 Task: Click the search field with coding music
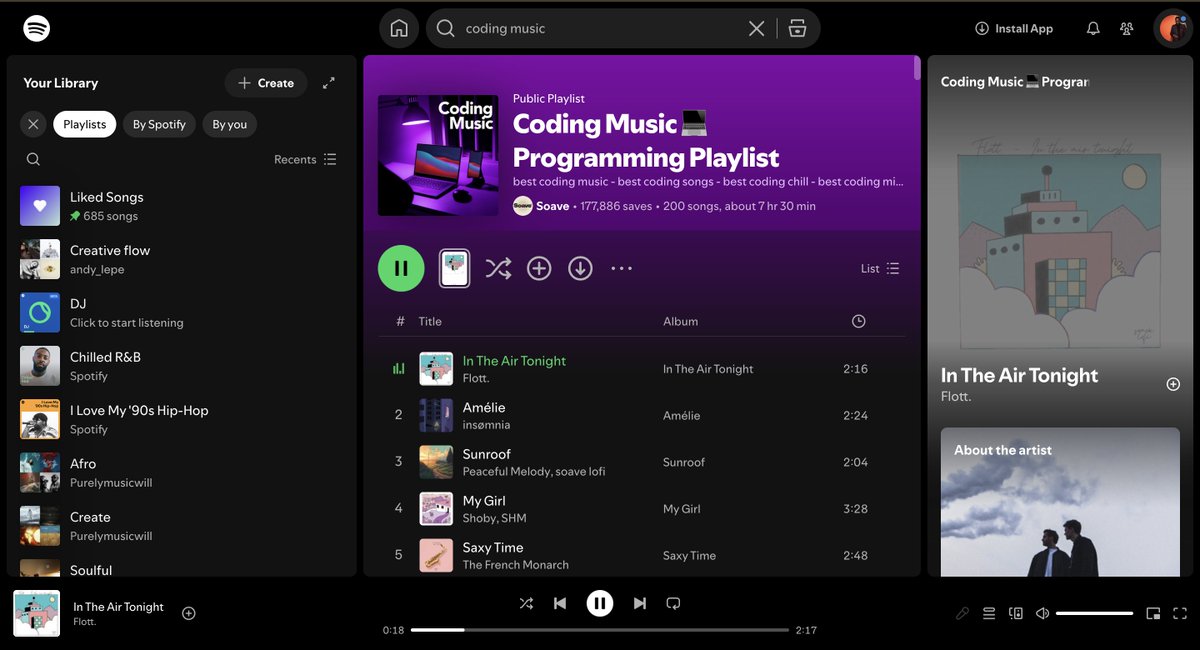point(600,28)
